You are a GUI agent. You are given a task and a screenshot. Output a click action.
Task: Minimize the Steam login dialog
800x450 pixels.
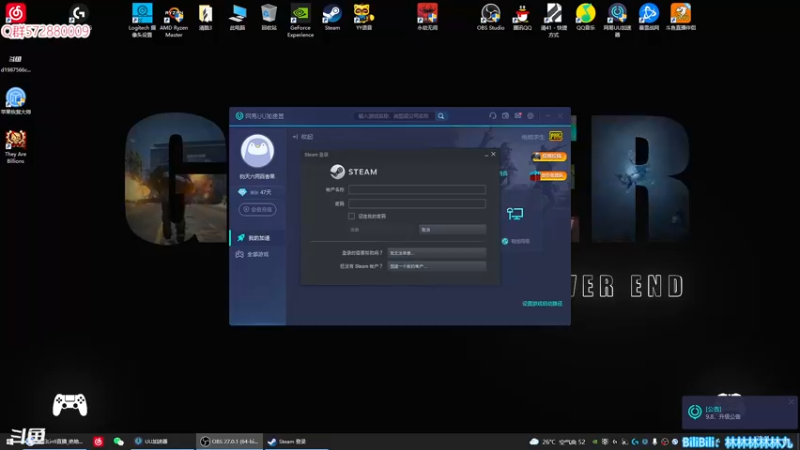[486, 155]
